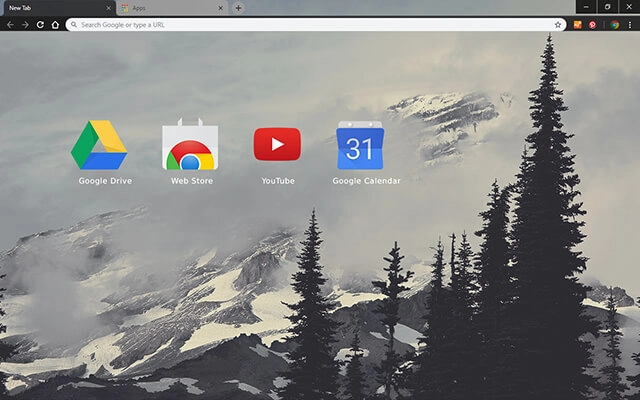Image resolution: width=640 pixels, height=400 pixels.
Task: Open the Chrome Web Store app icon
Action: pos(190,144)
